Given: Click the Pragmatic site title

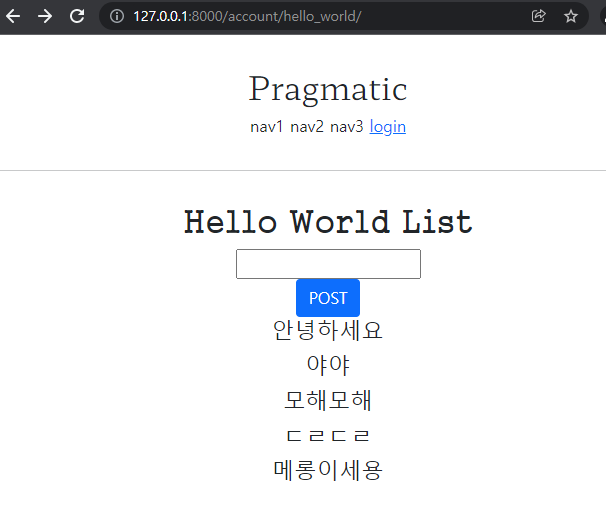Looking at the screenshot, I should (328, 90).
